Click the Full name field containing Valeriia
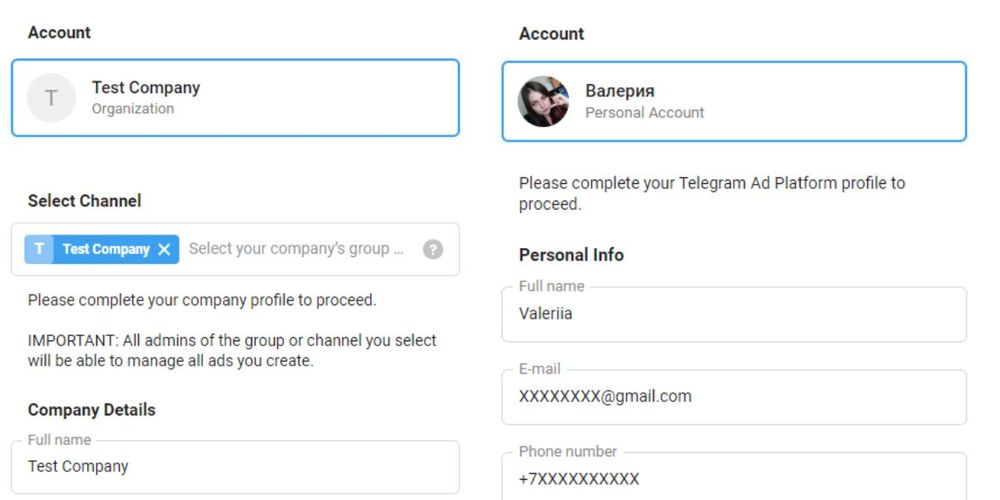Screen dimensions: 1000x500 click(x=734, y=314)
